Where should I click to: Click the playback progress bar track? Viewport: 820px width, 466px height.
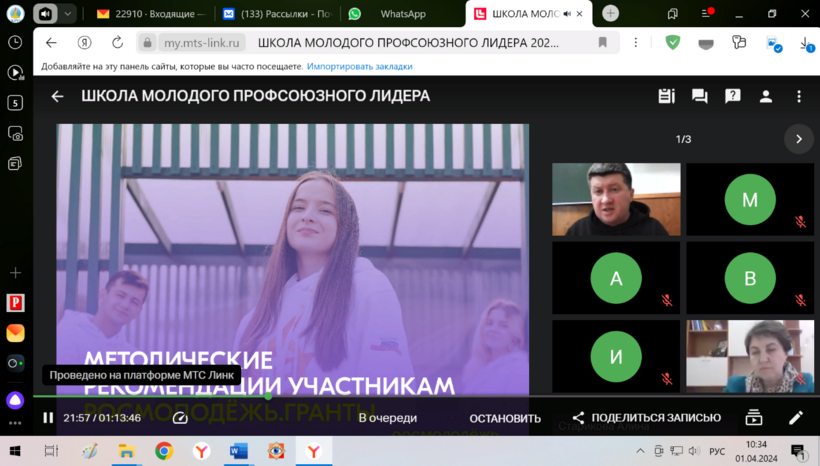coord(426,396)
